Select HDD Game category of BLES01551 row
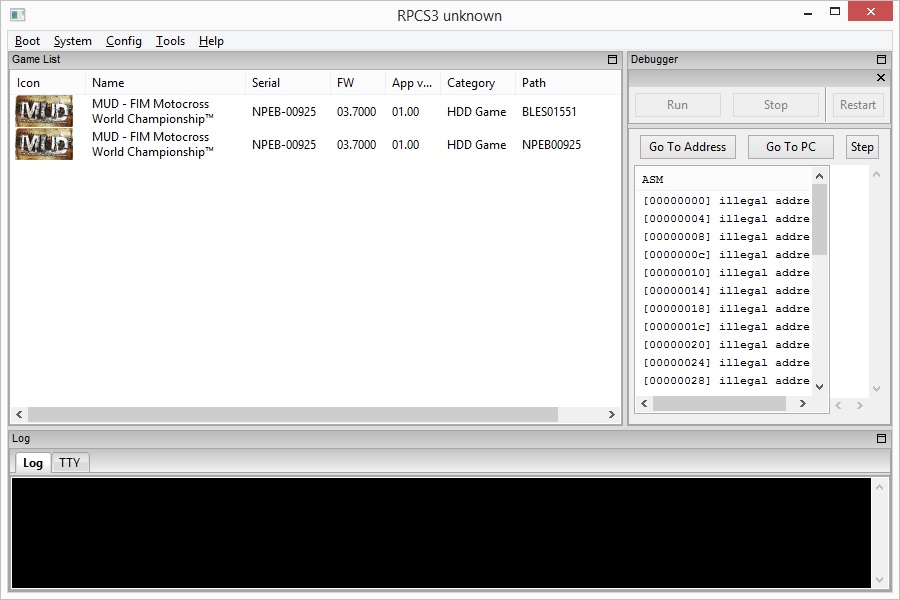The width and height of the screenshot is (900, 600). 476,112
